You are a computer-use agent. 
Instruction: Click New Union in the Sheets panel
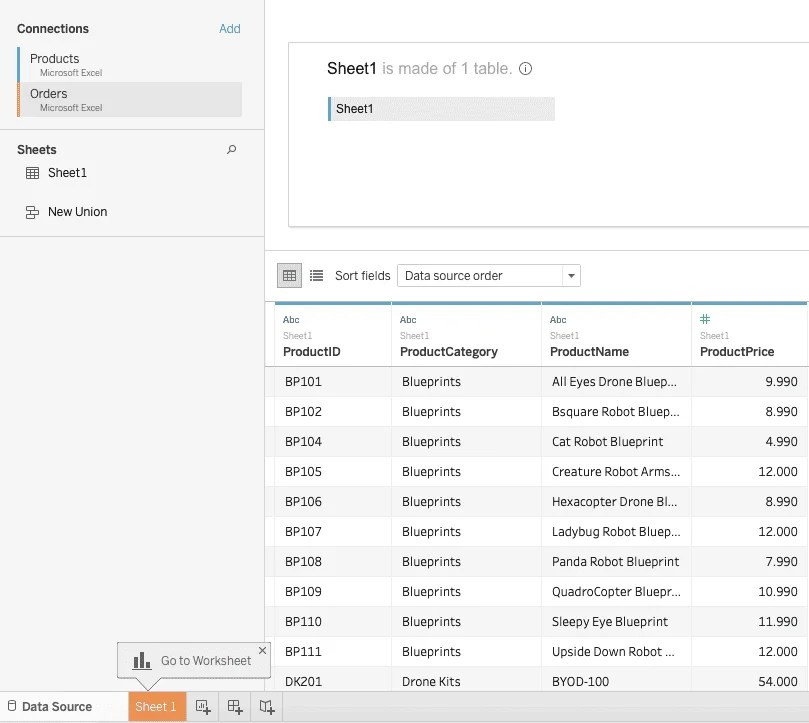[75, 211]
